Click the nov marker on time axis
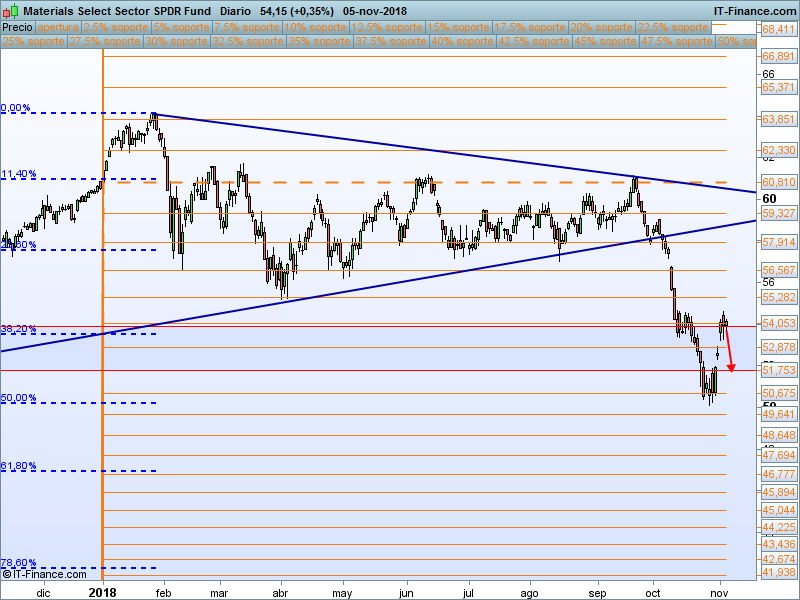The width and height of the screenshot is (800, 600). pos(719,593)
